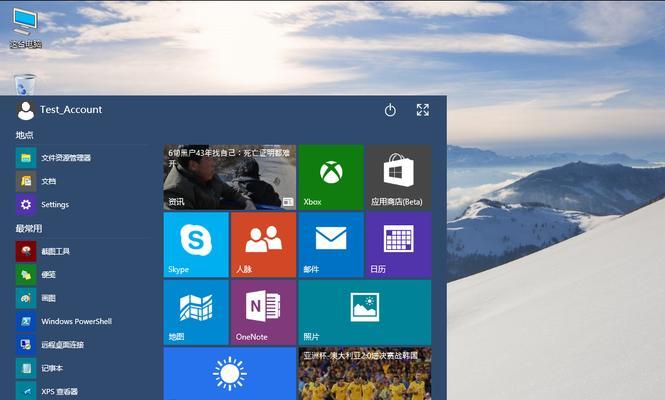The width and height of the screenshot is (665, 400).
Task: Open the 这台电脑 desktop icon
Action: click(25, 28)
